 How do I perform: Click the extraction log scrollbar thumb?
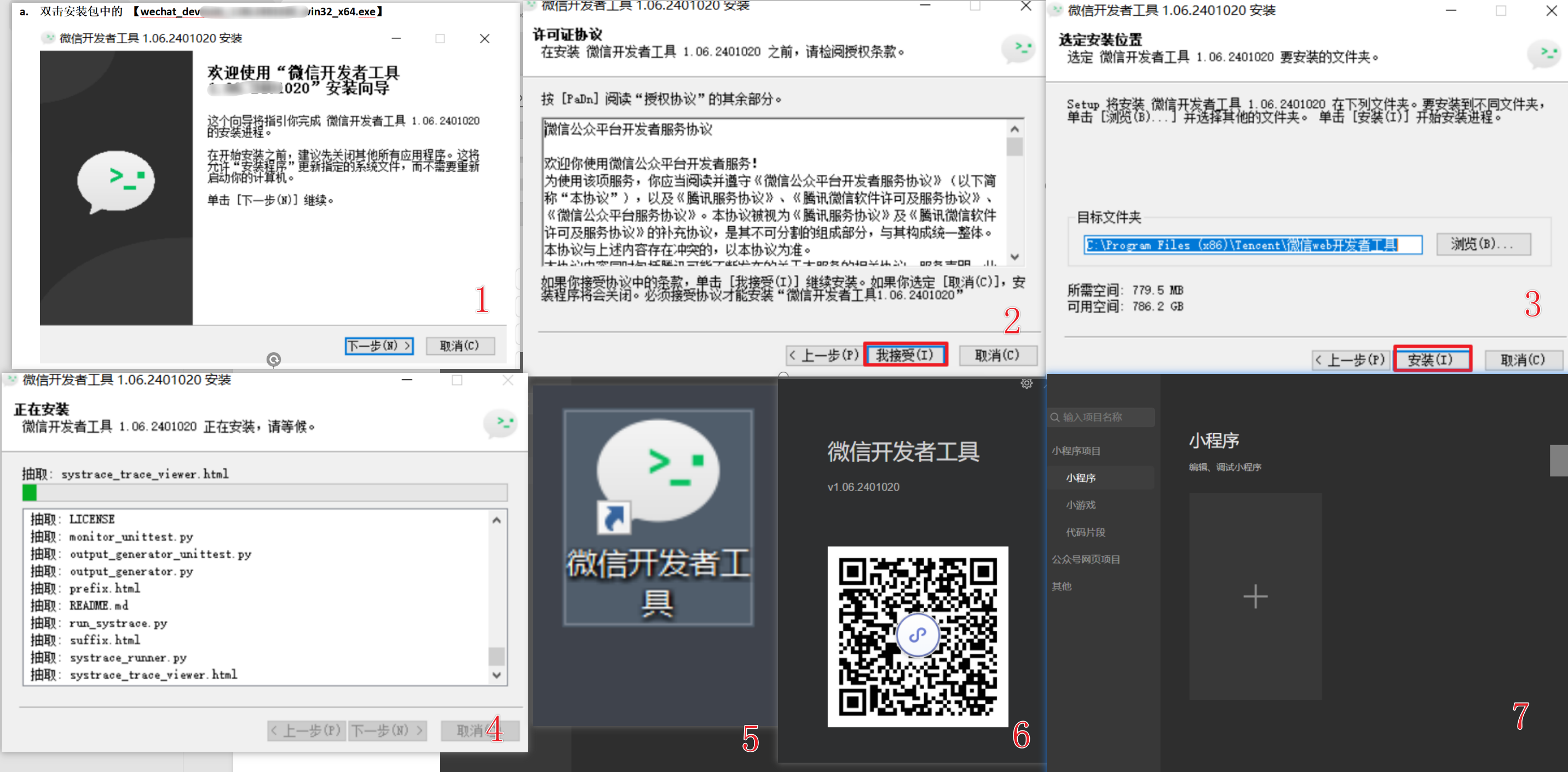tap(497, 656)
